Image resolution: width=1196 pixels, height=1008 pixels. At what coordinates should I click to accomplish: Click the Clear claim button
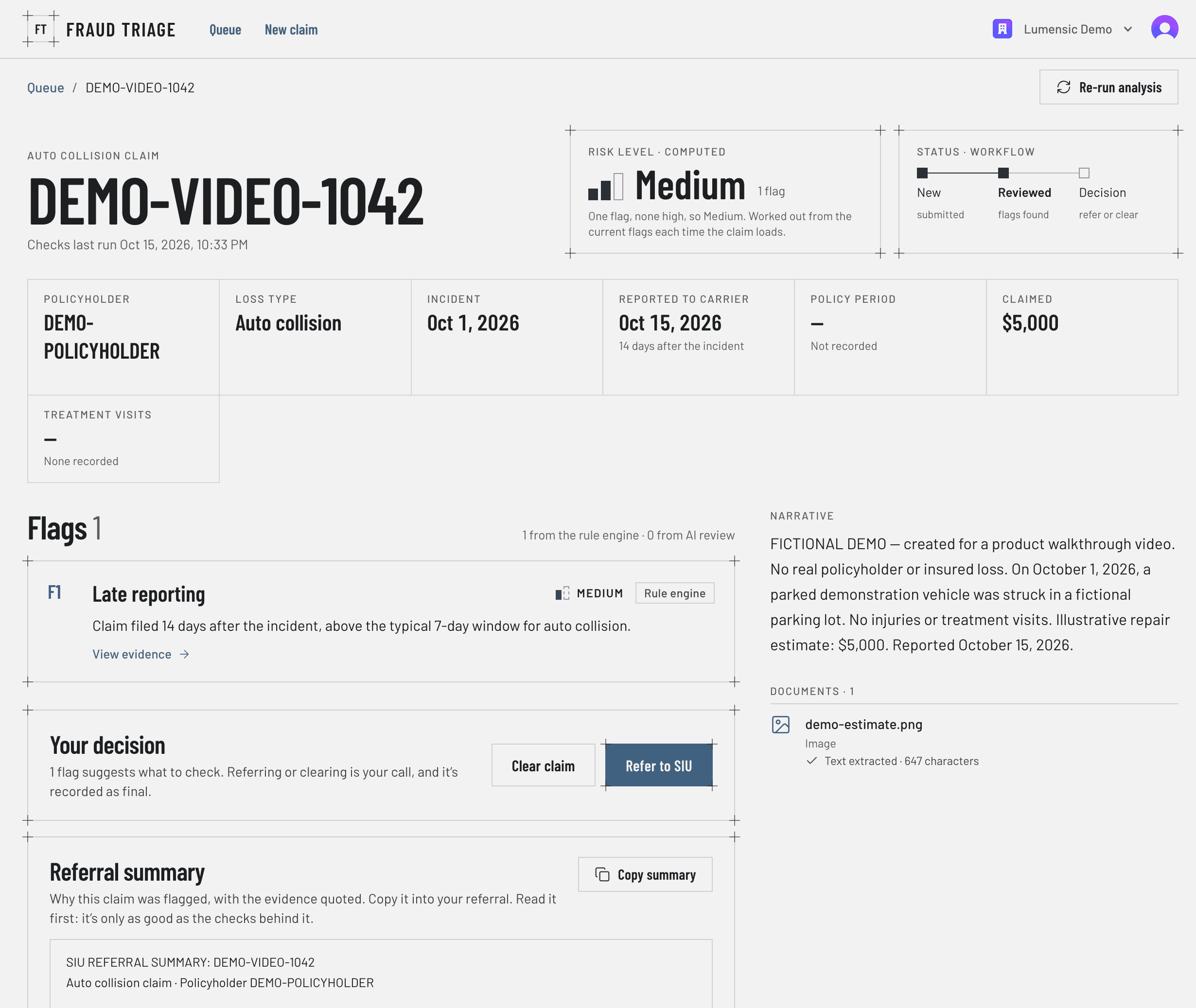coord(543,765)
